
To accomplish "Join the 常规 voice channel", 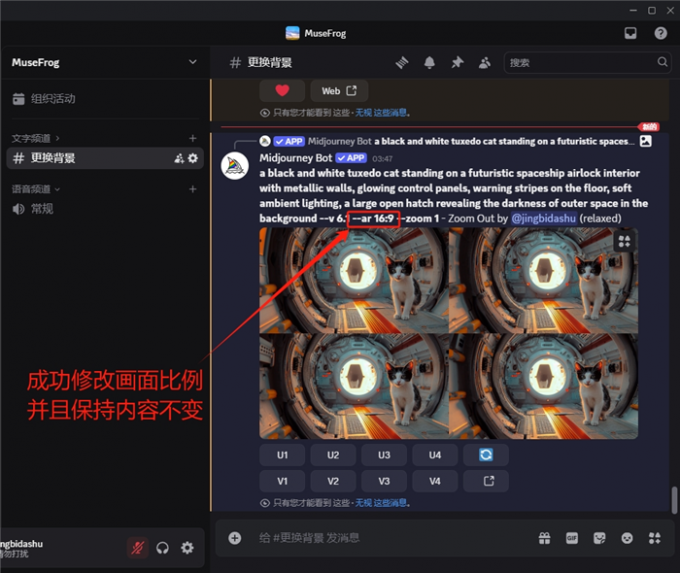I will 33,209.
